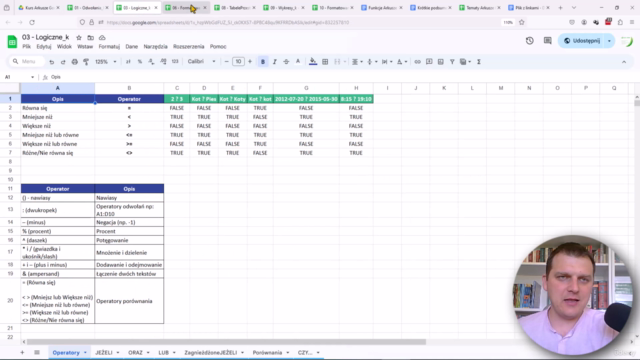Open share options dropdown arrow
Viewport: 640px width, 360px height.
[609, 41]
